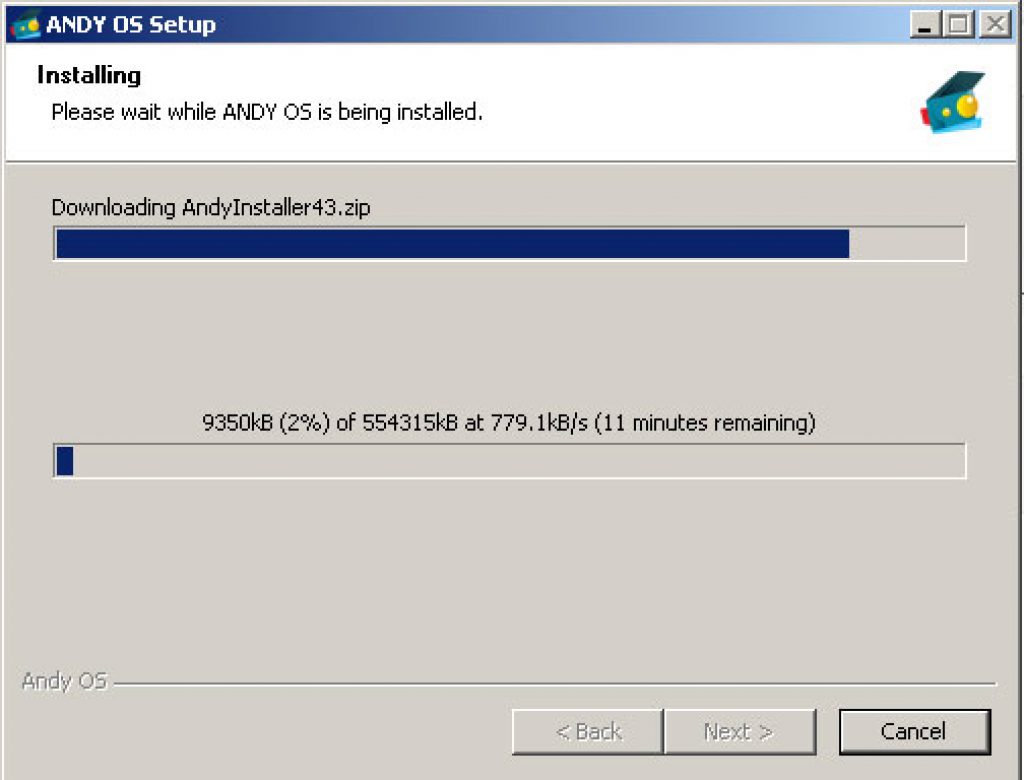Click the grayed-out Next button
This screenshot has width=1024, height=780.
[x=739, y=732]
